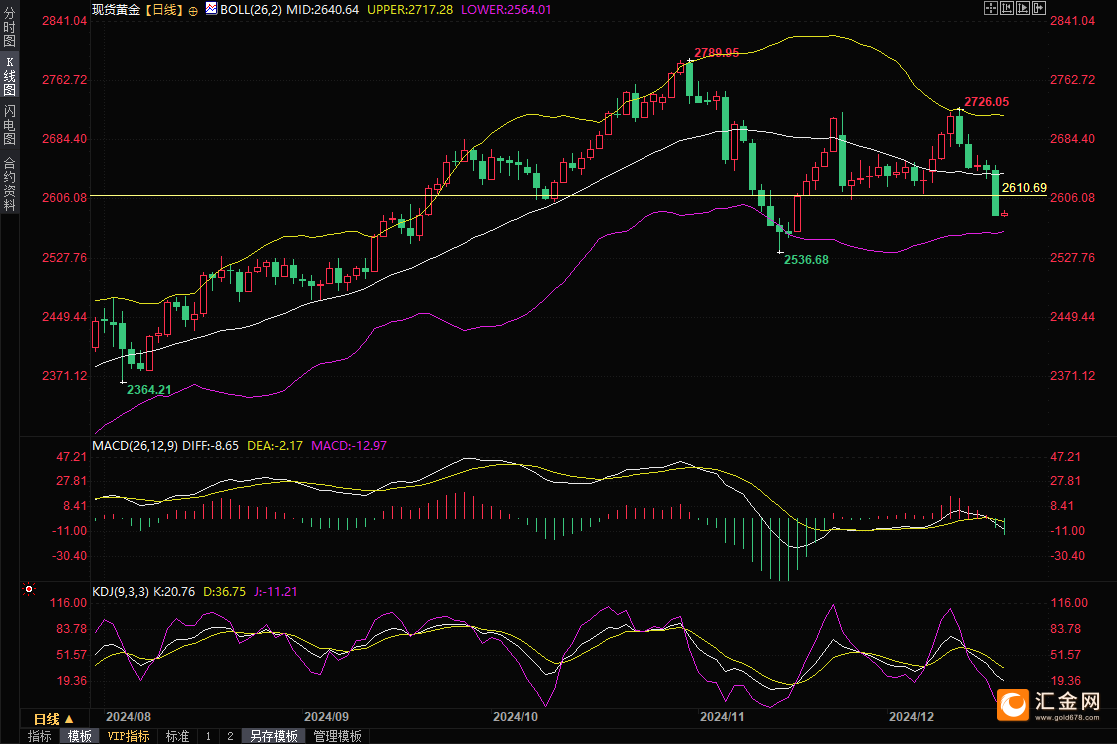Select the K线图 side tab
The height and width of the screenshot is (744, 1117).
click(9, 76)
